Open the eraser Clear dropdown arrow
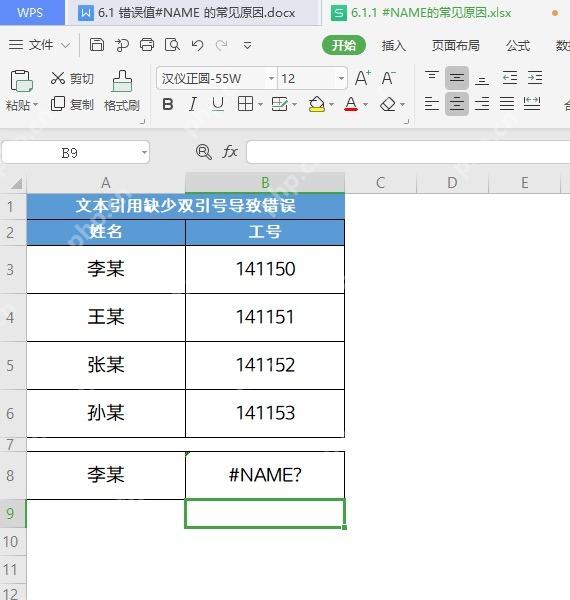The image size is (570, 600). tap(402, 104)
